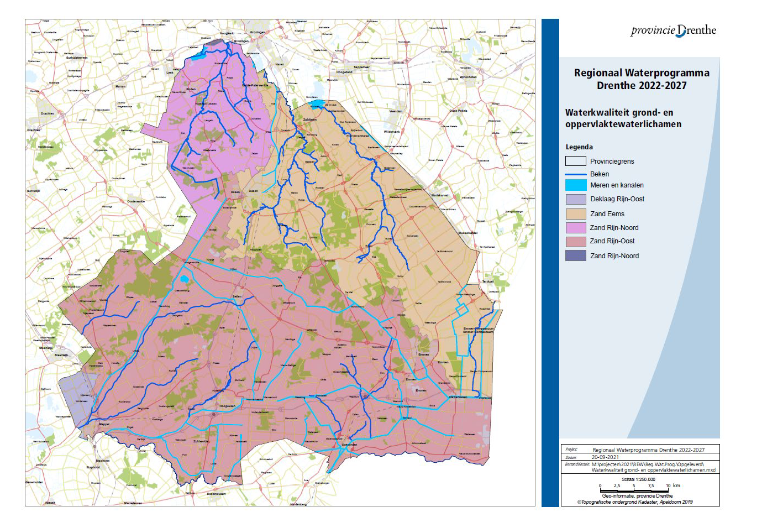Click the blue Beken line symbol in legend
The image size is (769, 526).
[575, 173]
